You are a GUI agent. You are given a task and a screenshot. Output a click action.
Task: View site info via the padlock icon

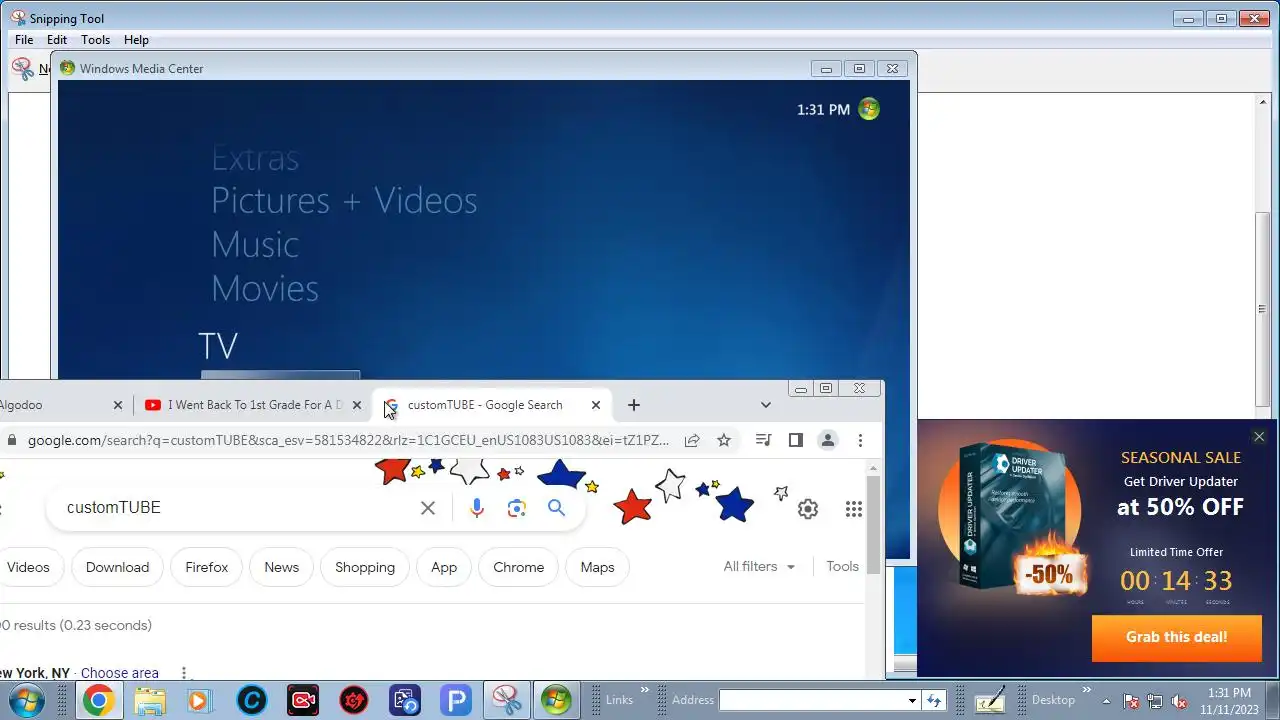click(x=11, y=440)
